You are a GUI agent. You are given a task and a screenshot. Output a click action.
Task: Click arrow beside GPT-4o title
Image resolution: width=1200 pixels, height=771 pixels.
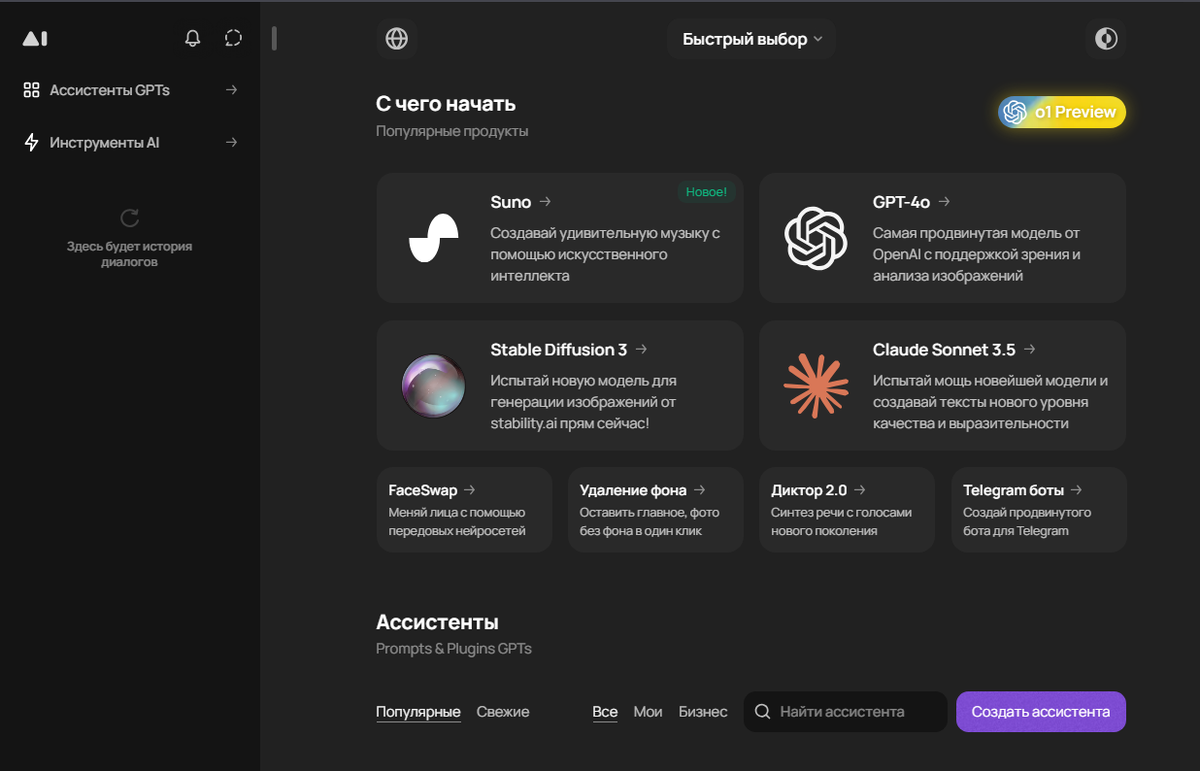pyautogui.click(x=944, y=202)
